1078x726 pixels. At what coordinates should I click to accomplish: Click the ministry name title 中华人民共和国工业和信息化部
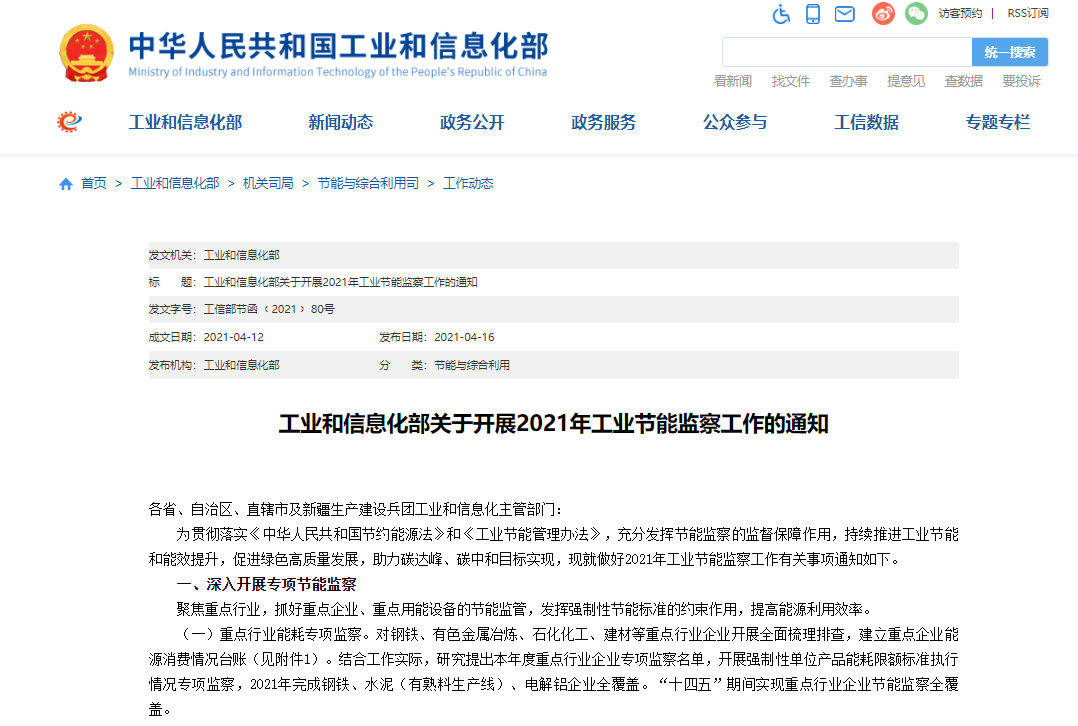click(338, 45)
